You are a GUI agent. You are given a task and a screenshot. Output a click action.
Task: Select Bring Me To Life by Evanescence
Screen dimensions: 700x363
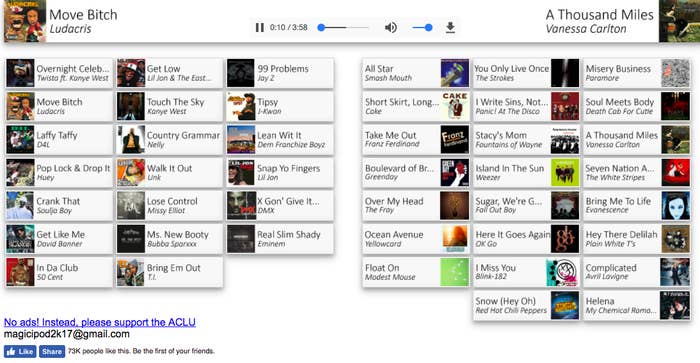point(637,206)
